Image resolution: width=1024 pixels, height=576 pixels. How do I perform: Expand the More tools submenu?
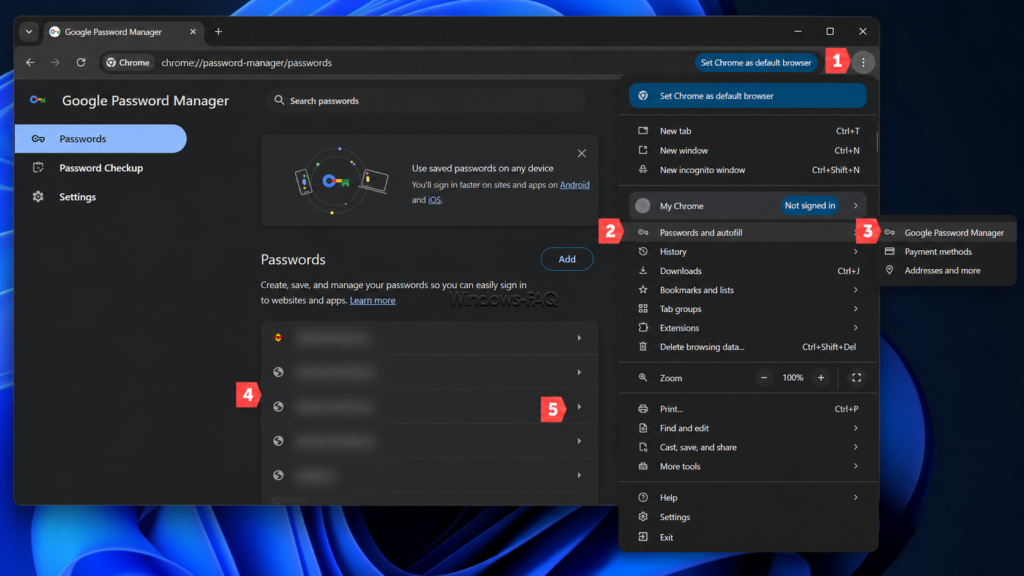747,466
